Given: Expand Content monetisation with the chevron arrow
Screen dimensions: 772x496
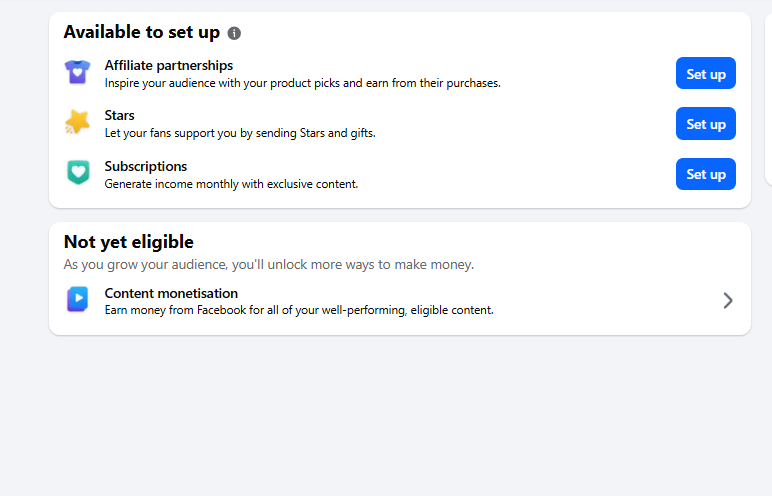Looking at the screenshot, I should coord(728,300).
